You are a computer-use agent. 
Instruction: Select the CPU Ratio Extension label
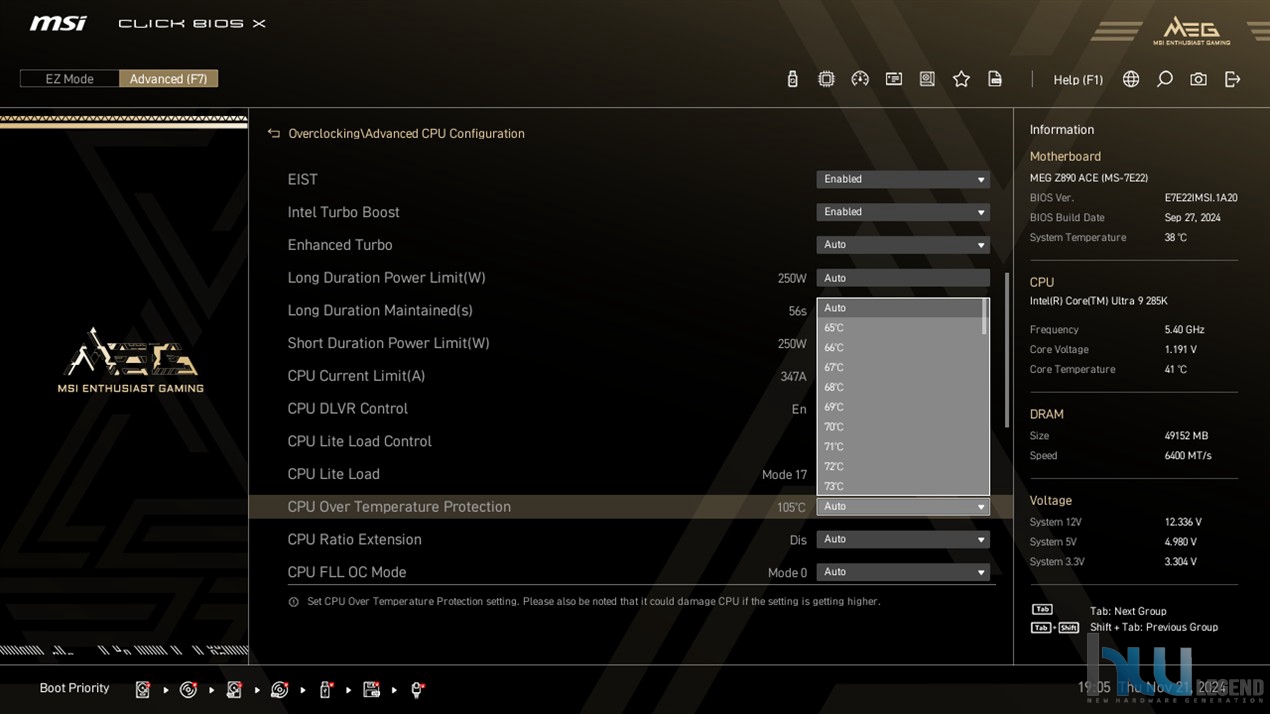(x=354, y=540)
